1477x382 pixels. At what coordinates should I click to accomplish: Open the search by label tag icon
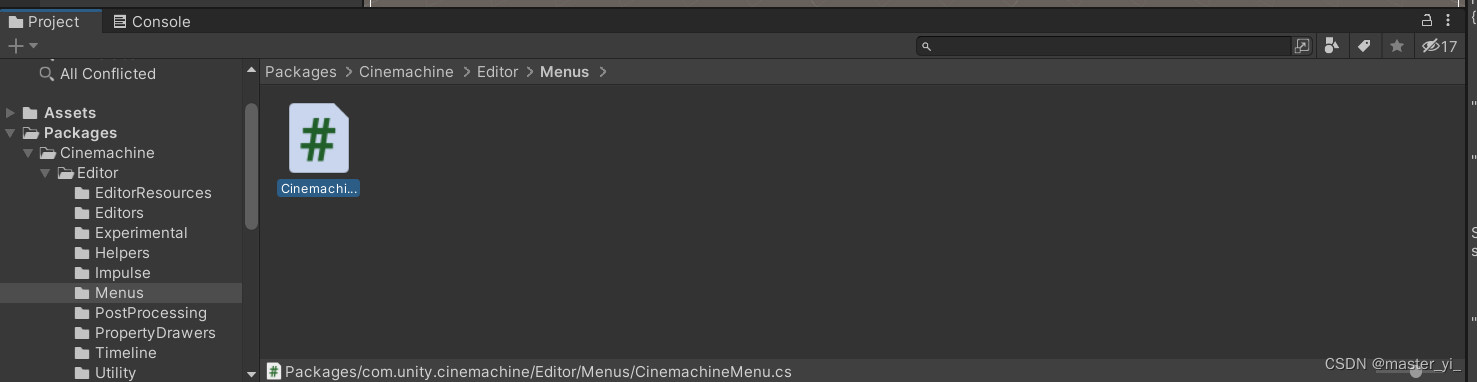pos(1364,46)
